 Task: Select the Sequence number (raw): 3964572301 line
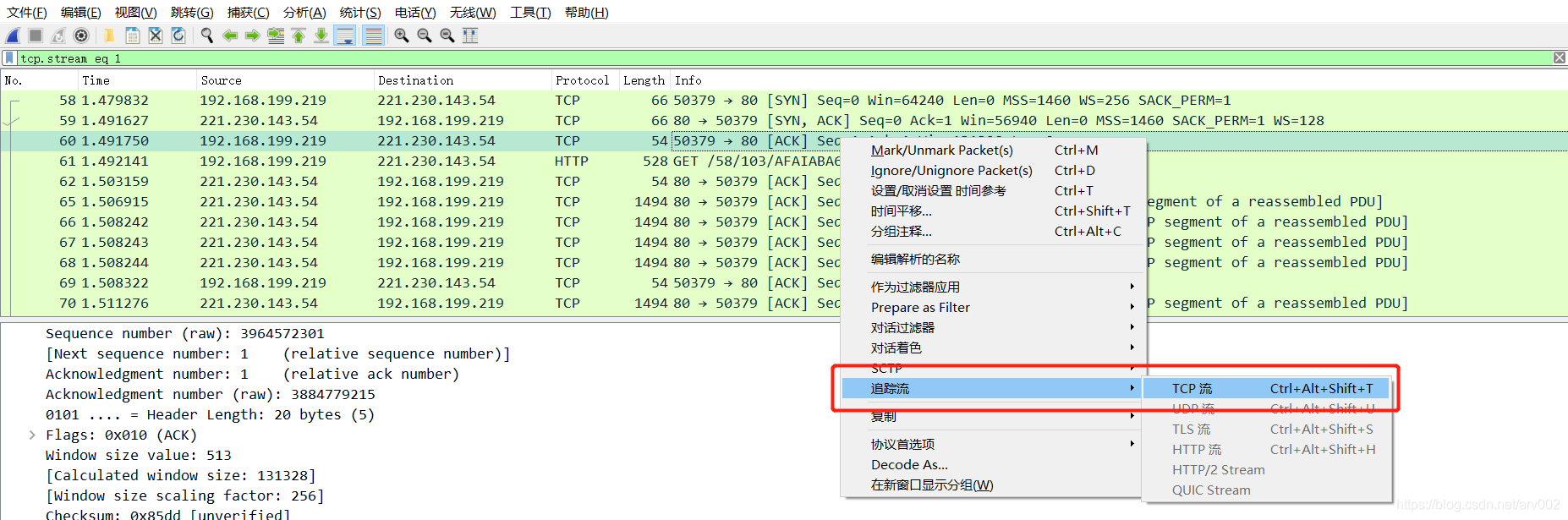184,333
